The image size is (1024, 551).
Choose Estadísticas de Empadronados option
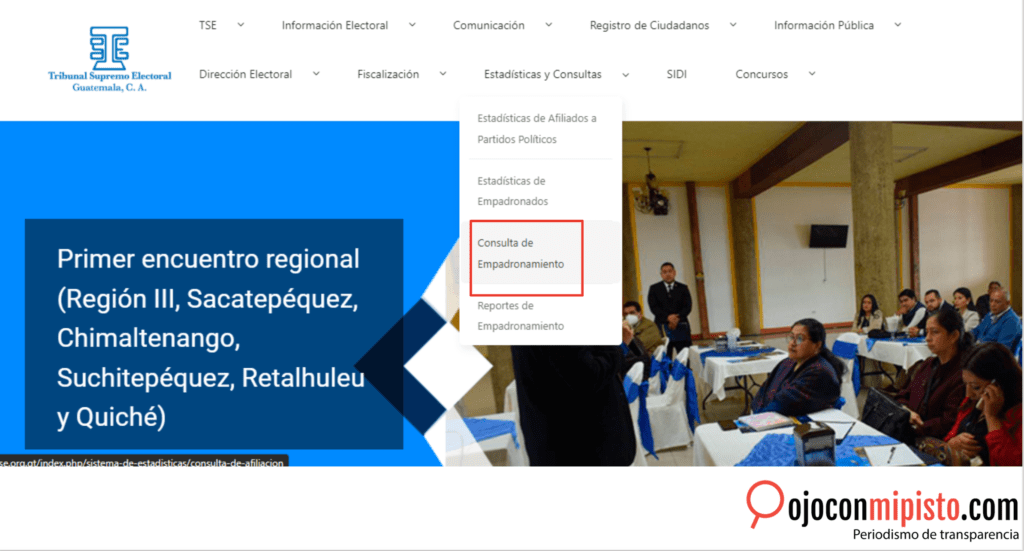coord(511,191)
